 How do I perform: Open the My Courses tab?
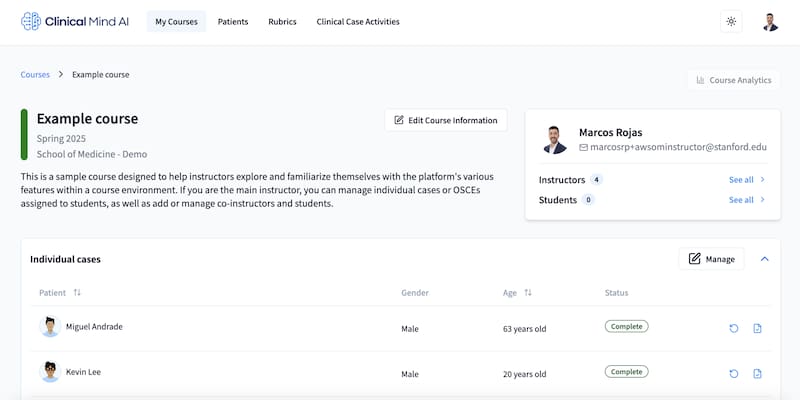[175, 21]
